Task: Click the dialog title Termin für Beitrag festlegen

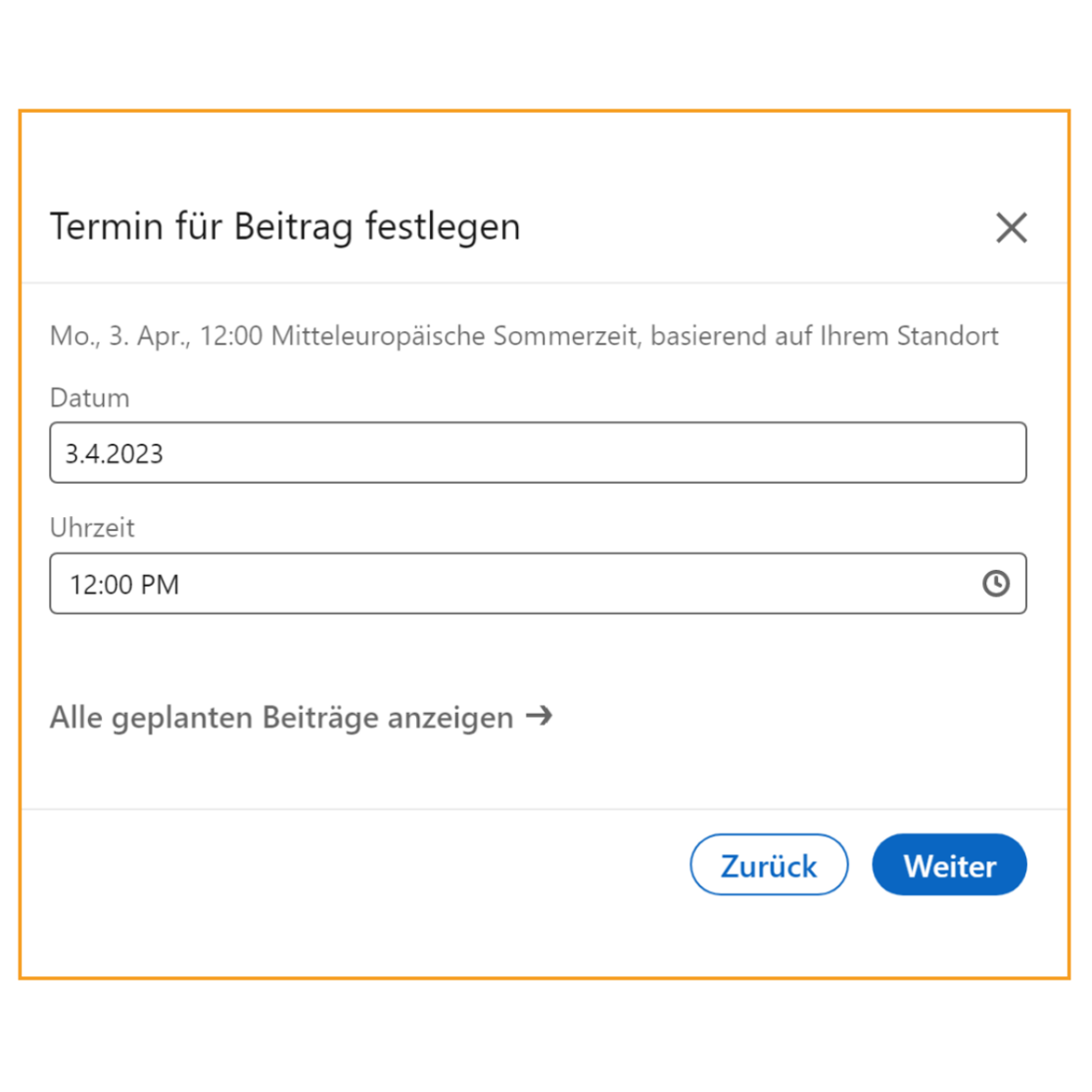Action: pos(285,227)
